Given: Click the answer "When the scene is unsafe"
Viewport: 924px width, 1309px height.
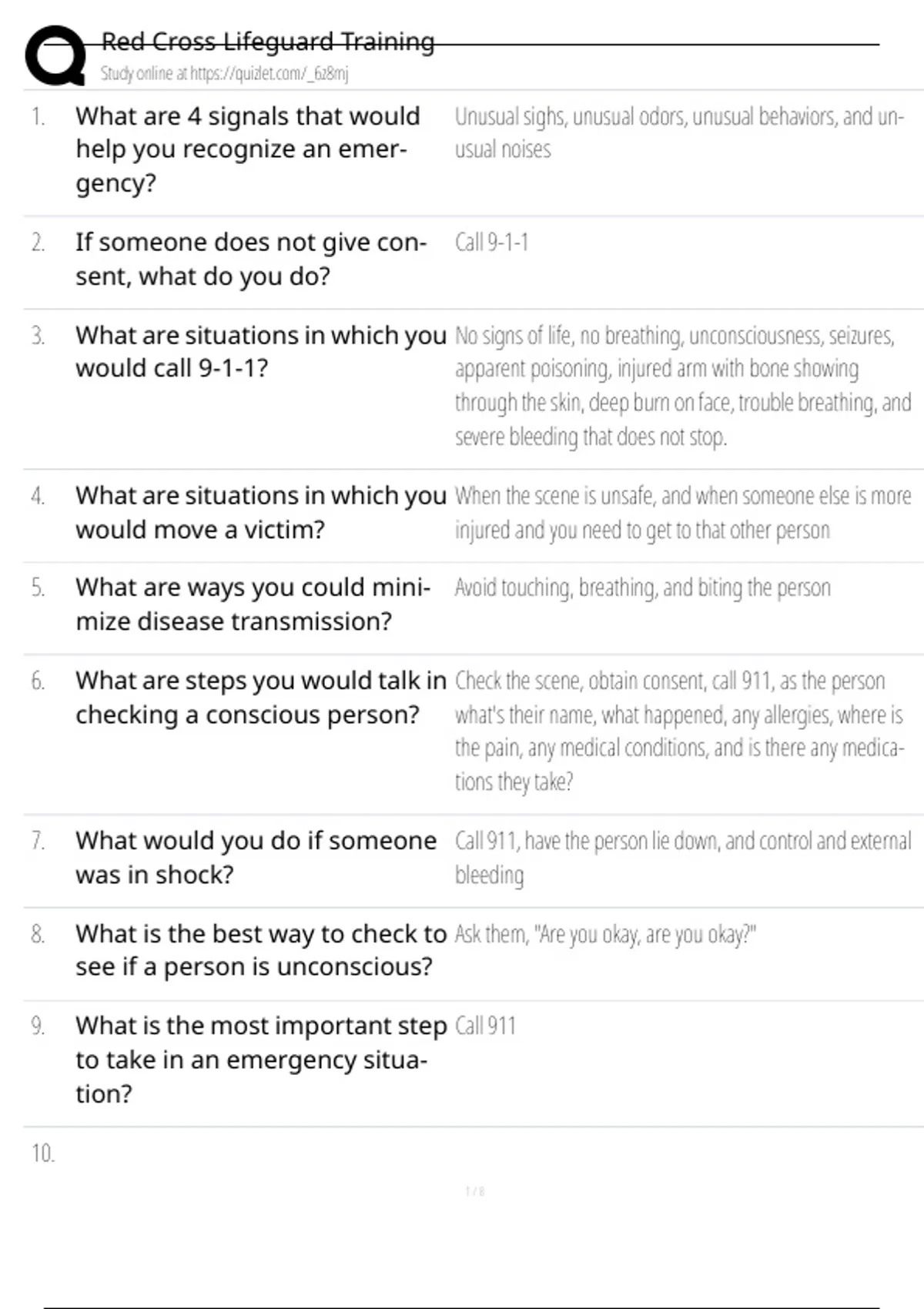Looking at the screenshot, I should 682,512.
